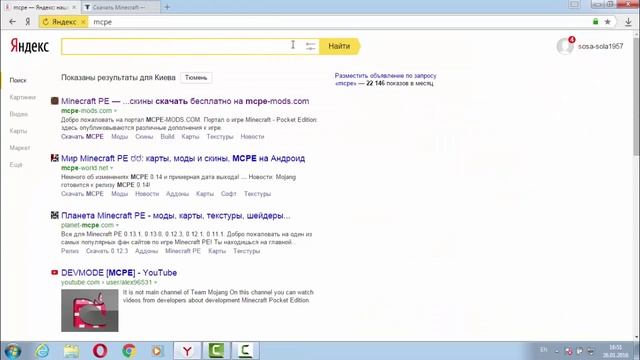Switch to the mcpe — Яндекс tab
The image size is (640, 360).
(40, 7)
